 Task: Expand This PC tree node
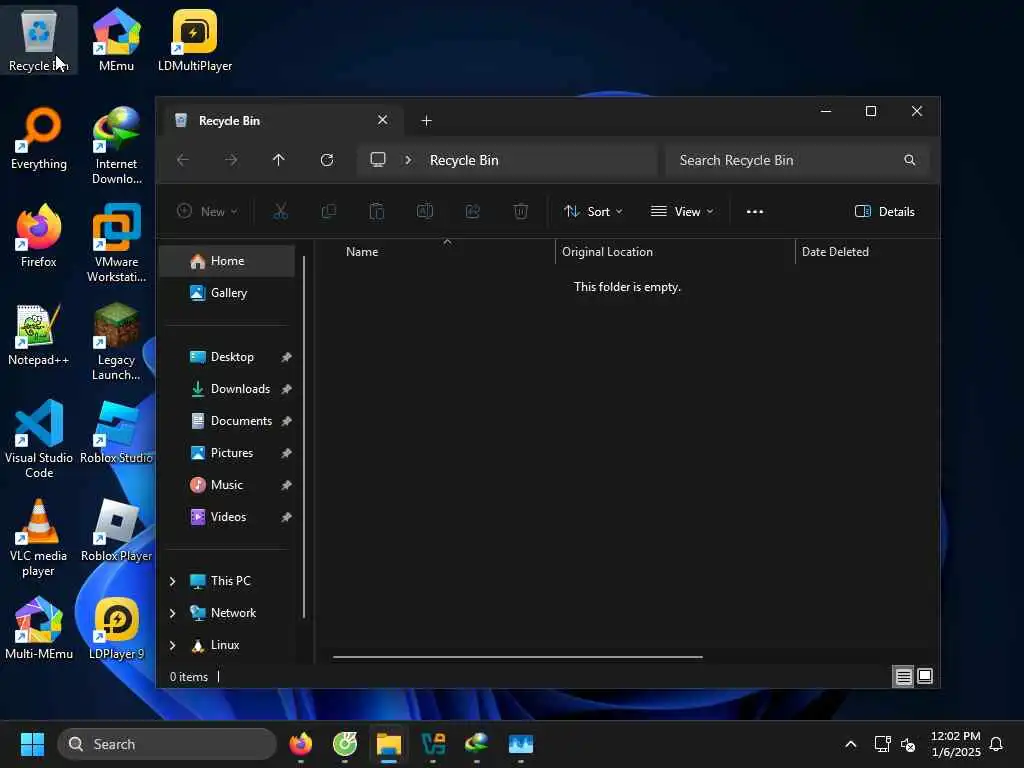[x=172, y=581]
